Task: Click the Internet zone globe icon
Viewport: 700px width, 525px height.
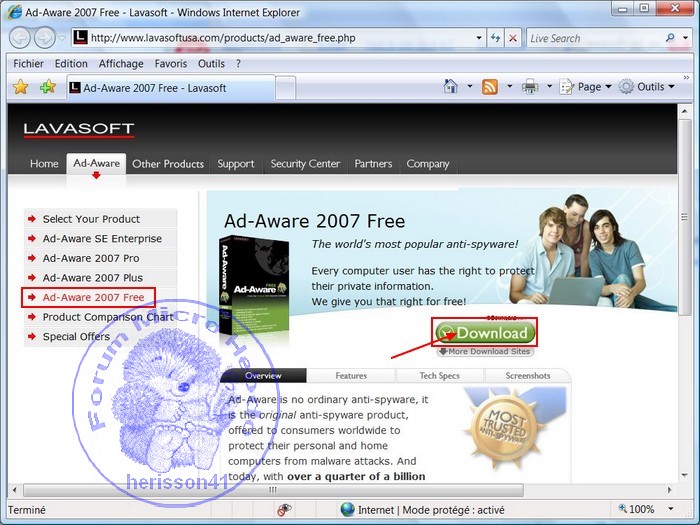Action: coord(347,509)
